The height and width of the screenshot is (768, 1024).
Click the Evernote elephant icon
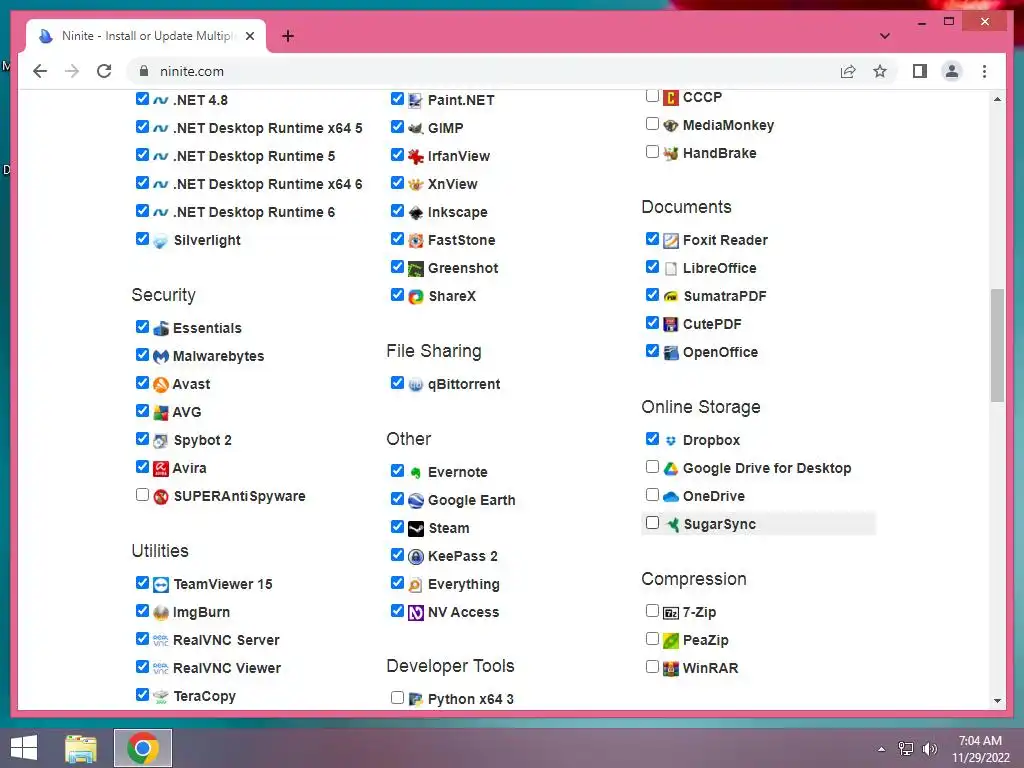coord(415,472)
